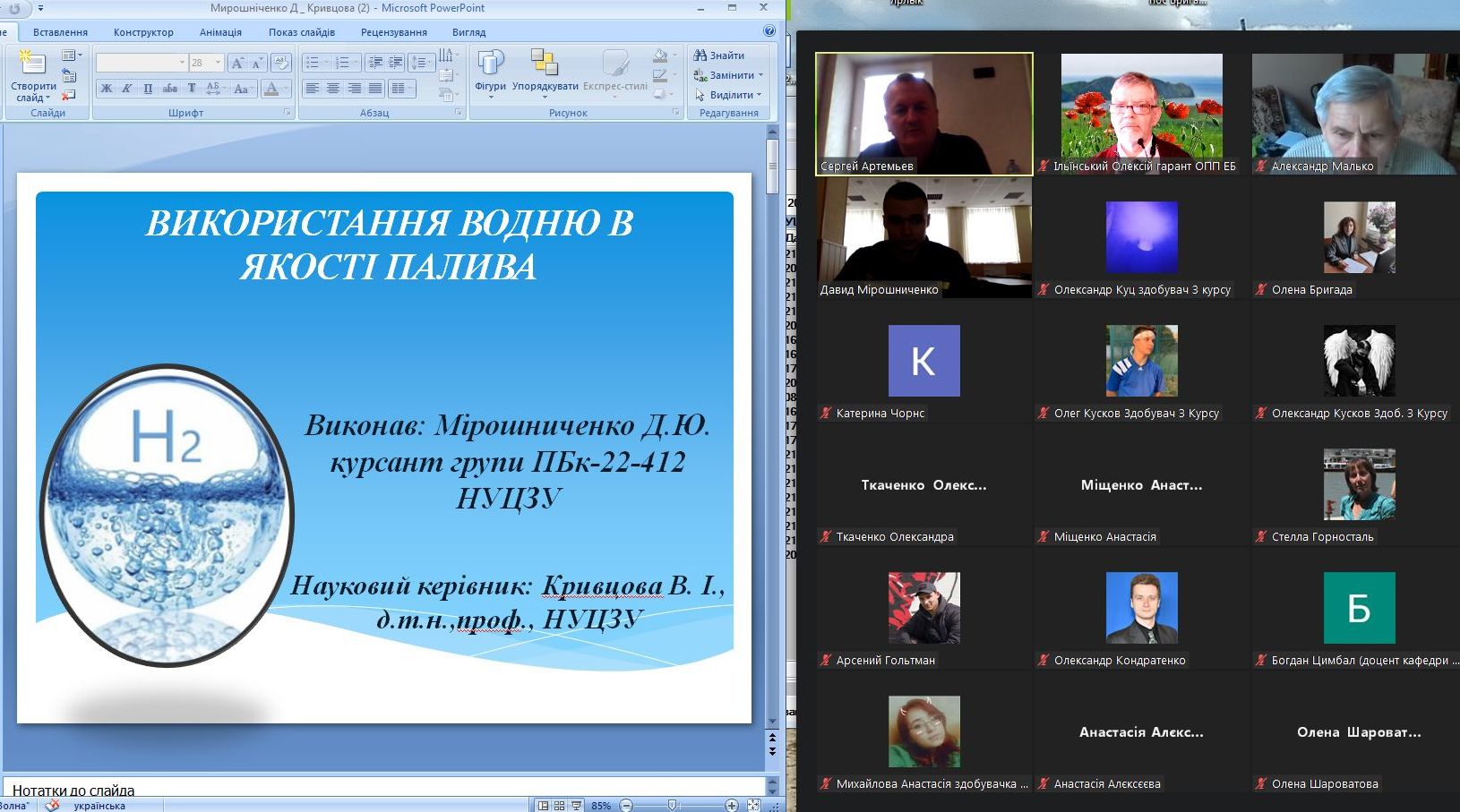Click the zoom slider handle
The image size is (1460, 812).
click(672, 806)
